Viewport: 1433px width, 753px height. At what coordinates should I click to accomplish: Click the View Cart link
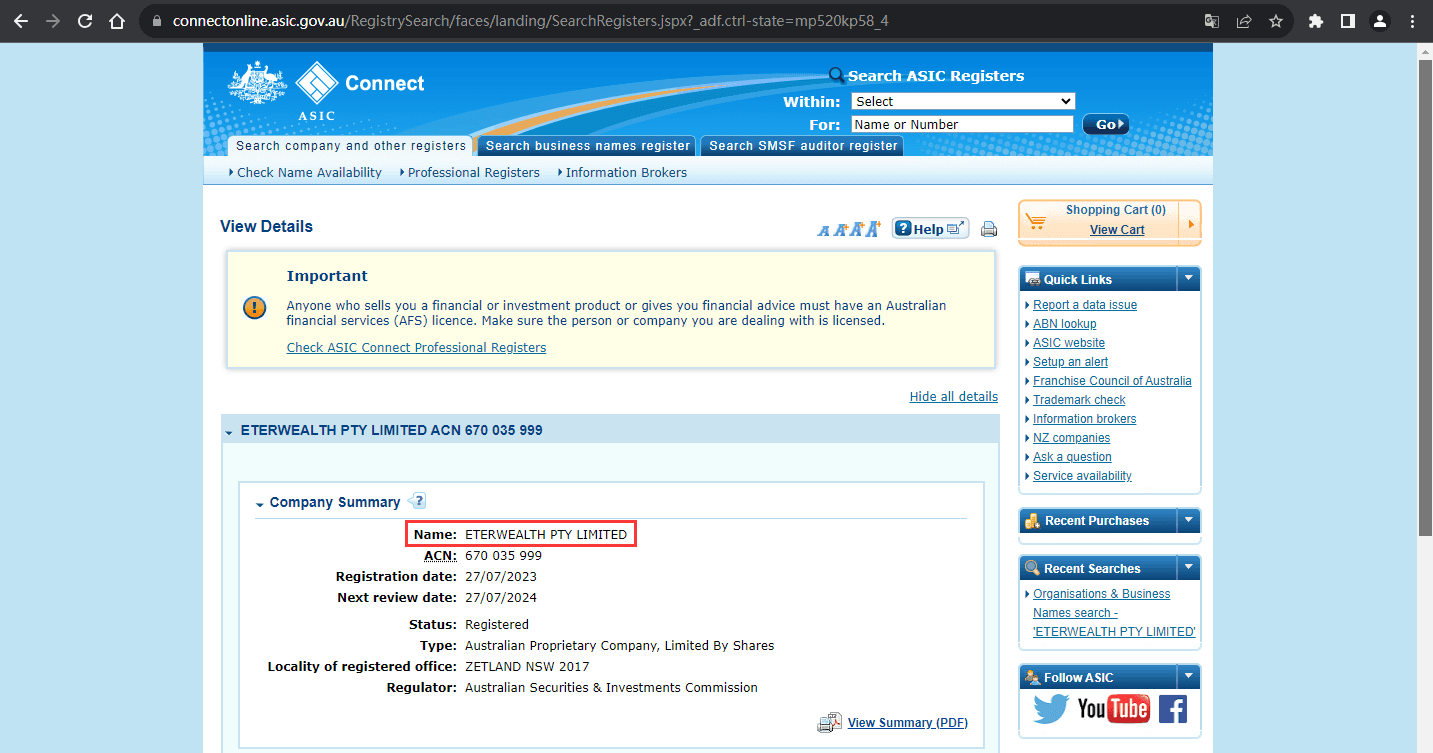point(1117,229)
